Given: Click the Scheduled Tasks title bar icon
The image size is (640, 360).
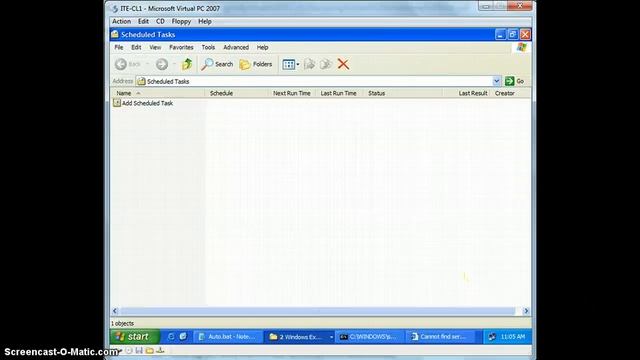Looking at the screenshot, I should [115, 34].
